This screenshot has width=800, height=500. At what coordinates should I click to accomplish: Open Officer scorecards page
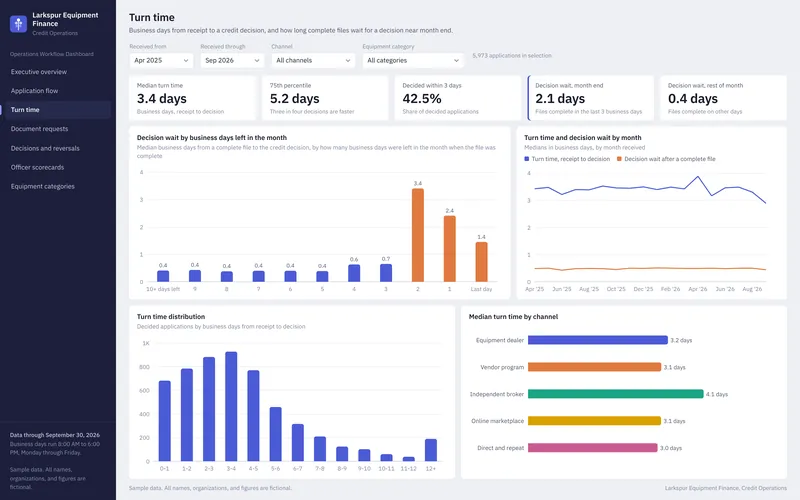click(x=37, y=167)
